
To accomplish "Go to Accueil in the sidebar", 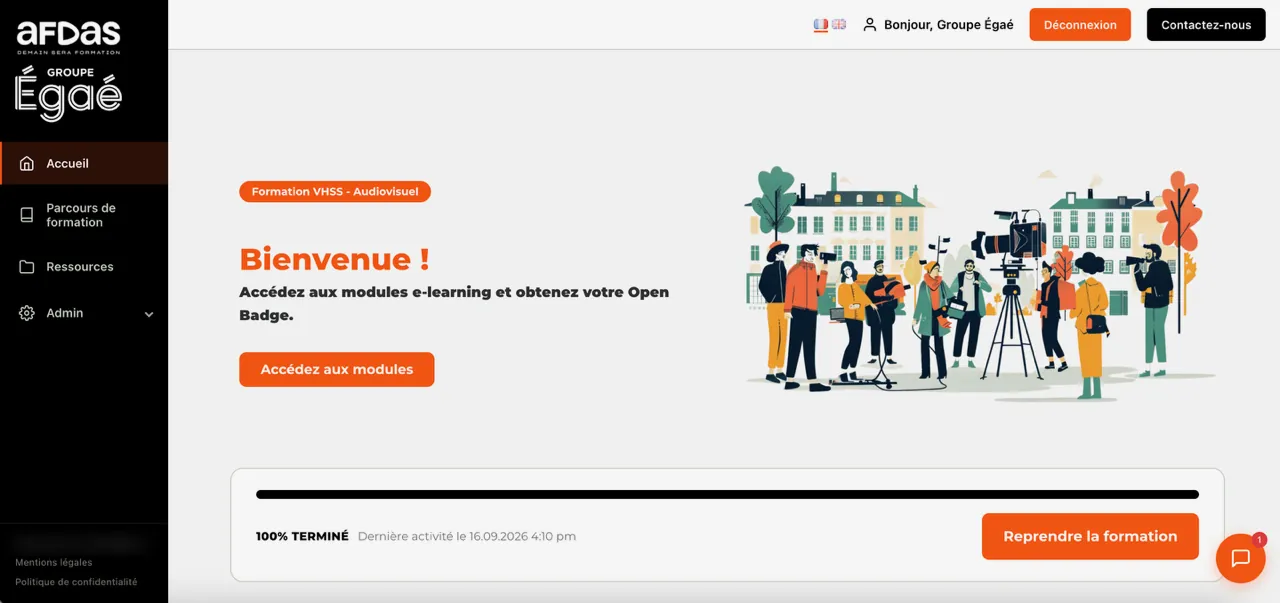I will point(84,163).
